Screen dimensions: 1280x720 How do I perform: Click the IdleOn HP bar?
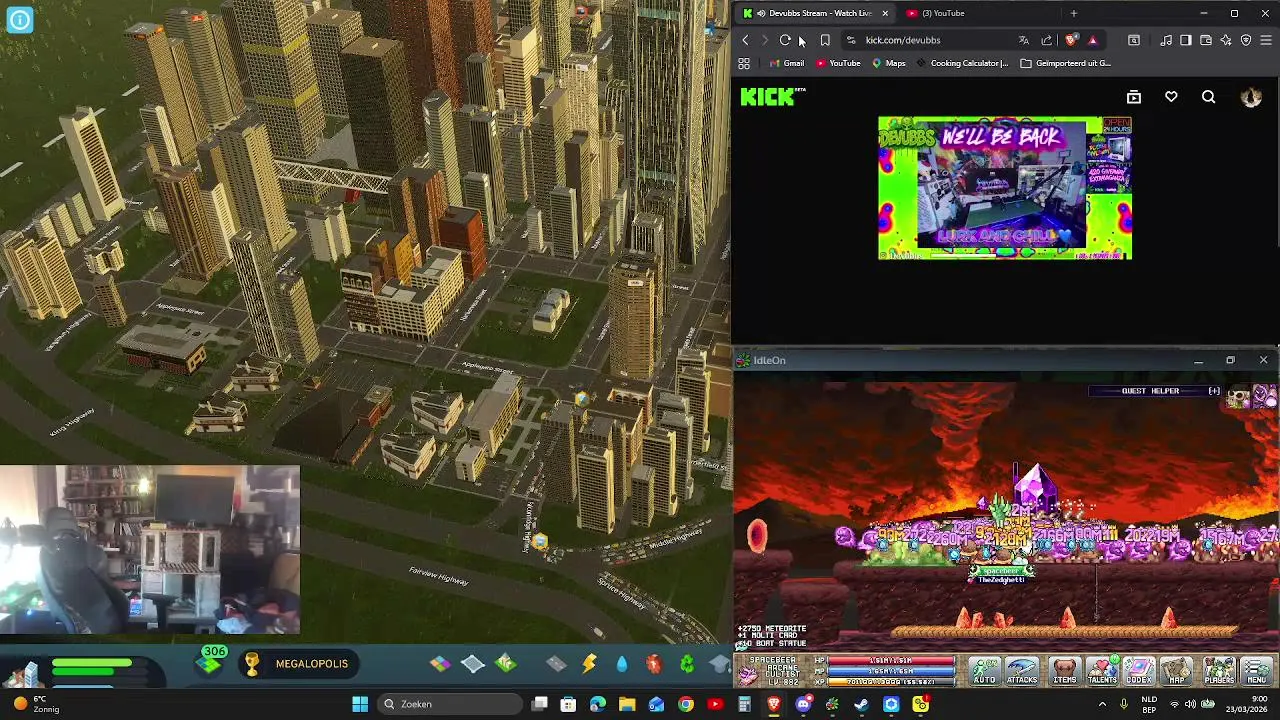pyautogui.click(x=890, y=661)
